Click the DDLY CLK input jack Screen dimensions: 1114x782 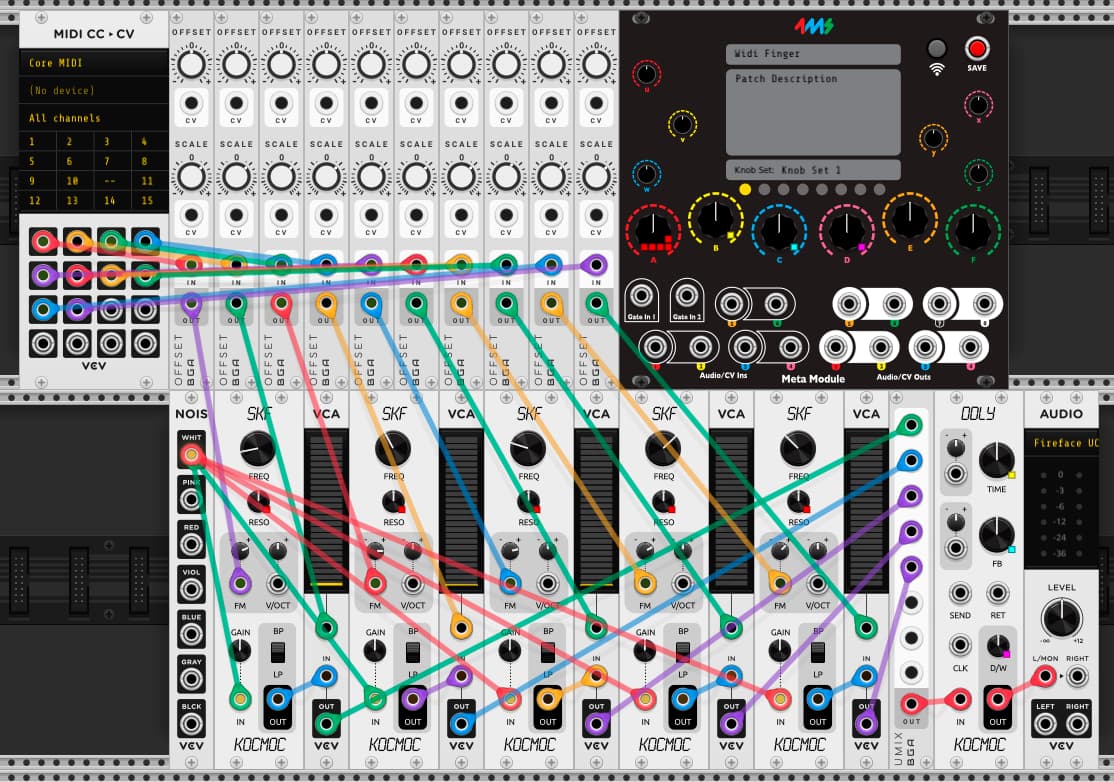tap(960, 646)
